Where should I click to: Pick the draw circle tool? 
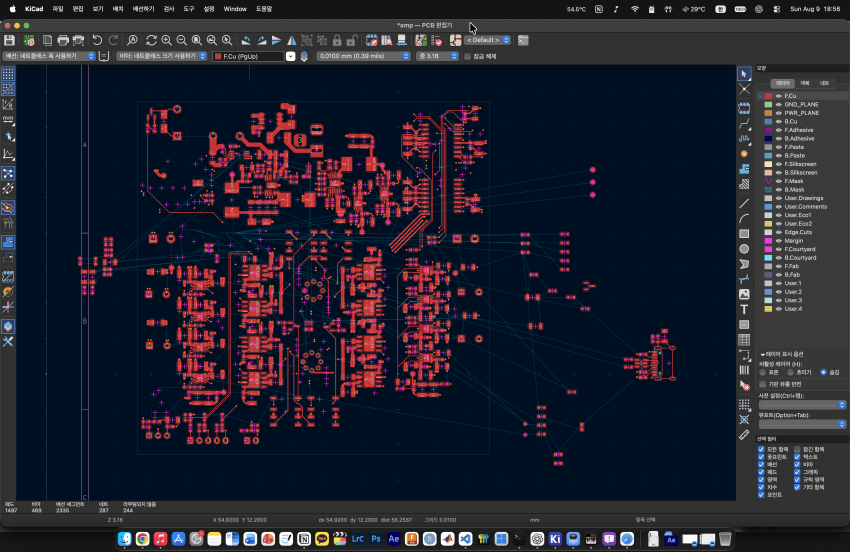coord(744,249)
